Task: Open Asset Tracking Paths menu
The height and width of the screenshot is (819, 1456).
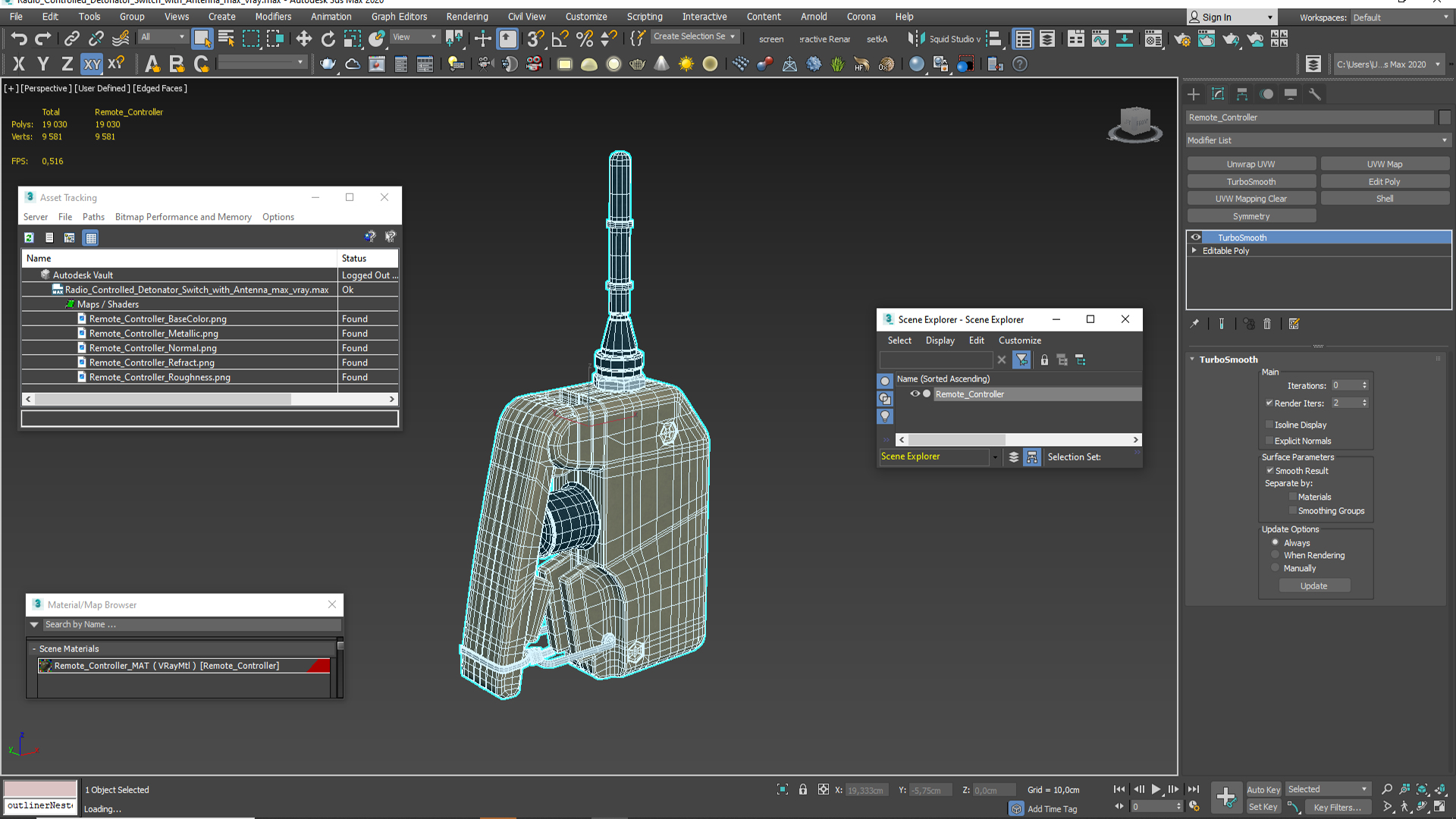Action: coord(93,217)
